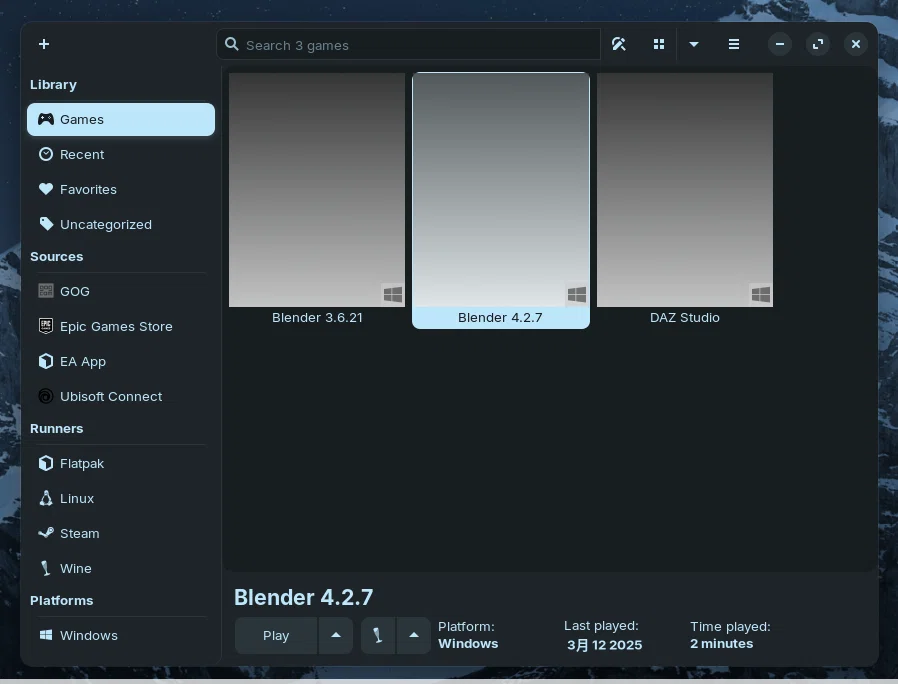Image resolution: width=898 pixels, height=684 pixels.
Task: Select Games in the Library sidebar
Action: point(121,119)
